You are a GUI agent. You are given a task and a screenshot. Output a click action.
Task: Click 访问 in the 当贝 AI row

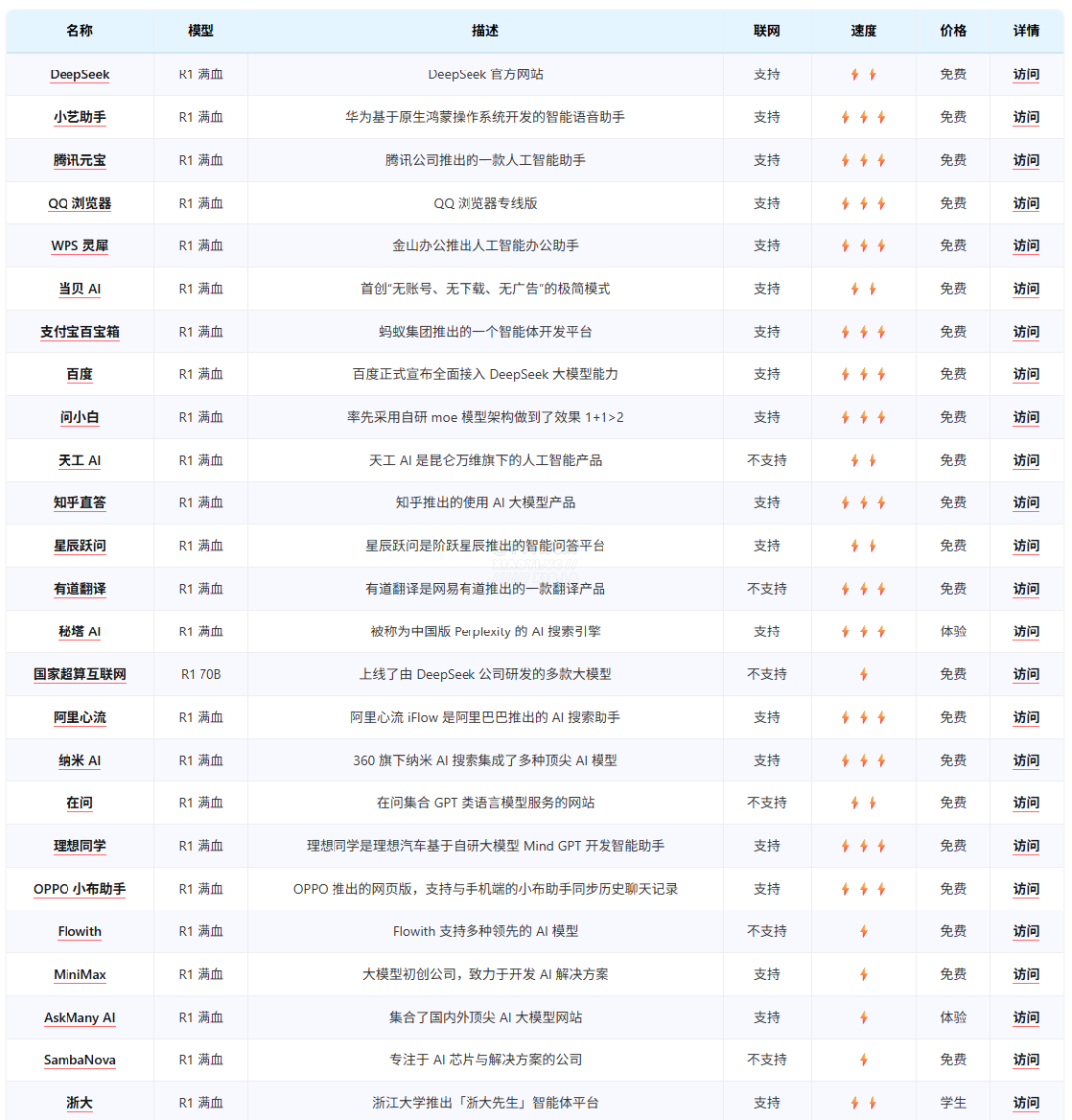pyautogui.click(x=1026, y=289)
